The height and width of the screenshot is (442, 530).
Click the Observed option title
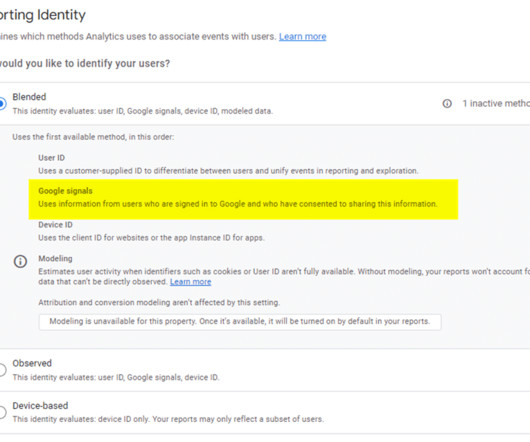(32, 363)
